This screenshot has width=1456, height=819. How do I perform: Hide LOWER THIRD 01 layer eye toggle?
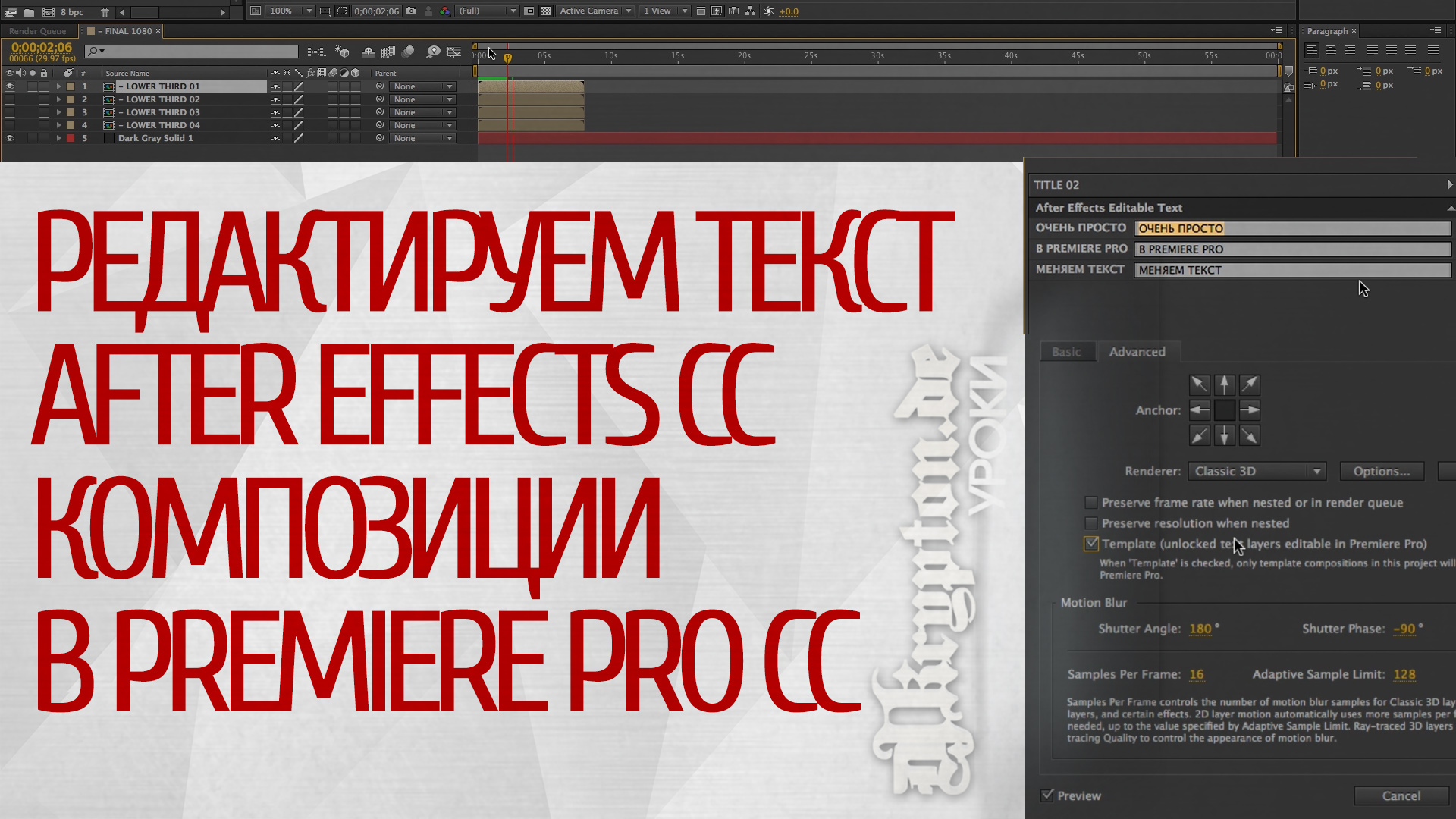tap(10, 86)
